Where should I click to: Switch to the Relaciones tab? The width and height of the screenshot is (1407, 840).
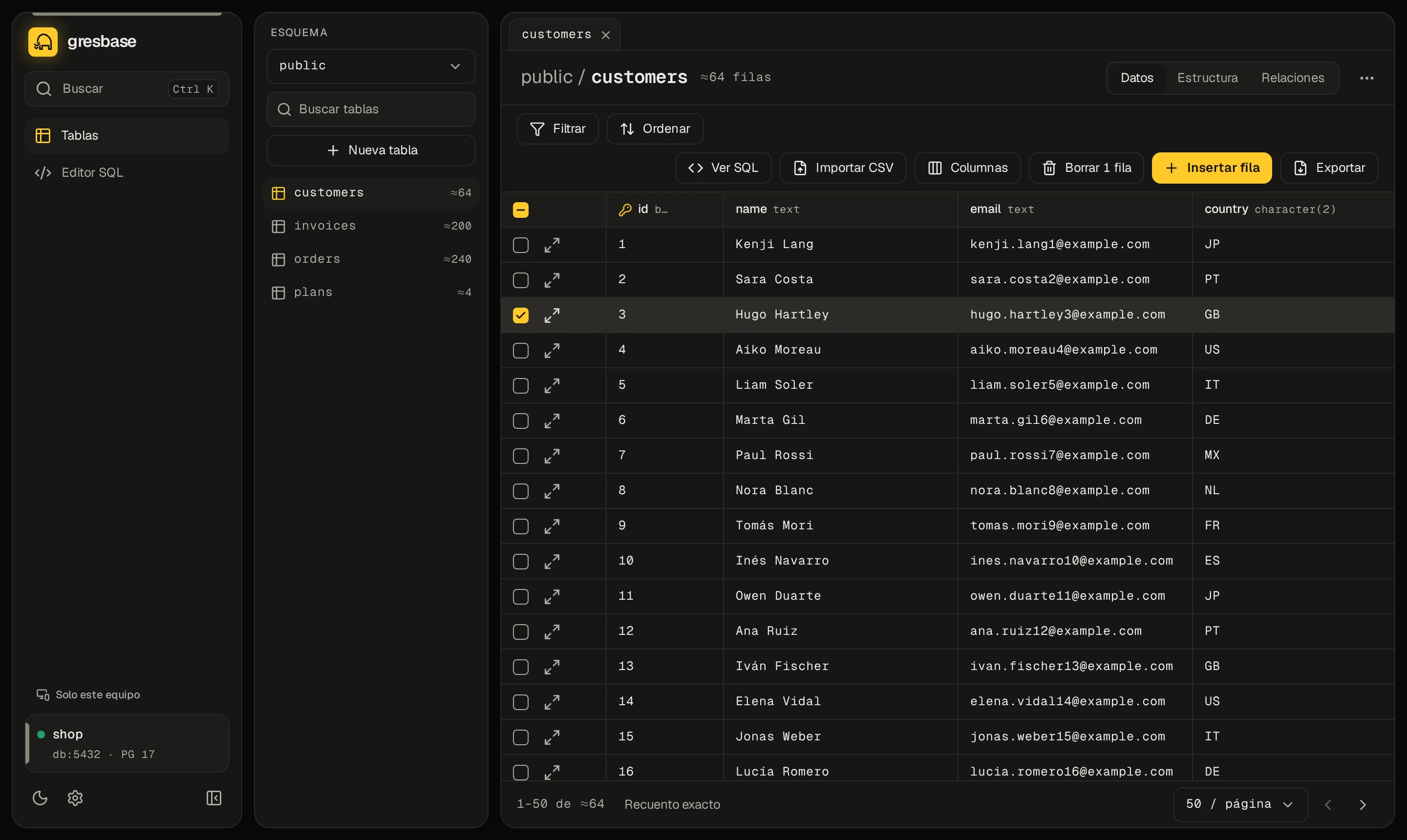click(1292, 78)
